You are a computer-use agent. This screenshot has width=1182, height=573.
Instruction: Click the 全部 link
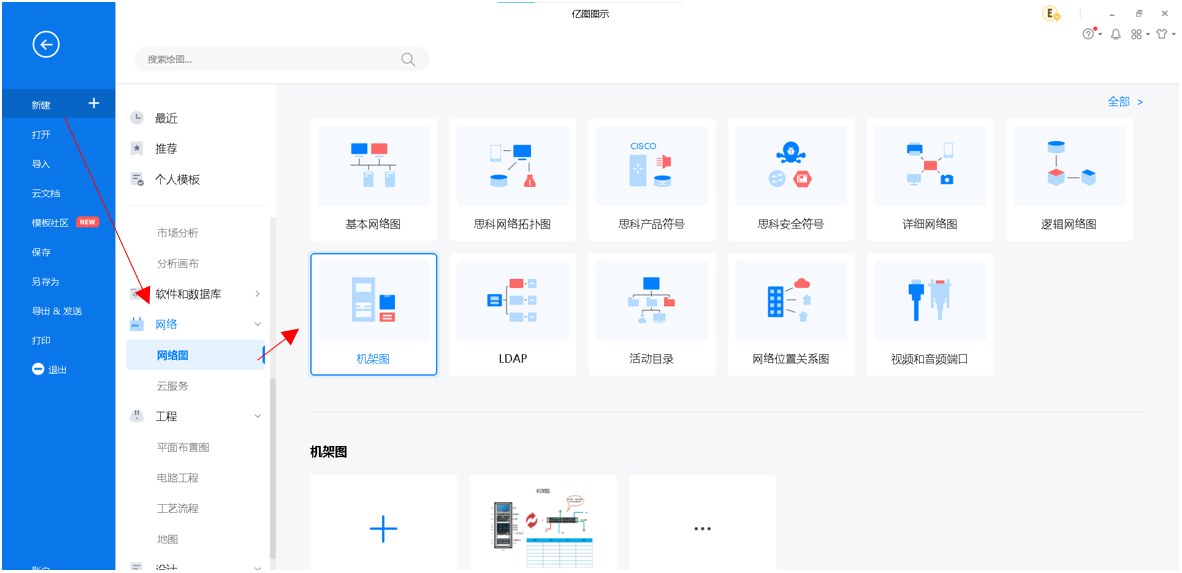pos(1124,102)
